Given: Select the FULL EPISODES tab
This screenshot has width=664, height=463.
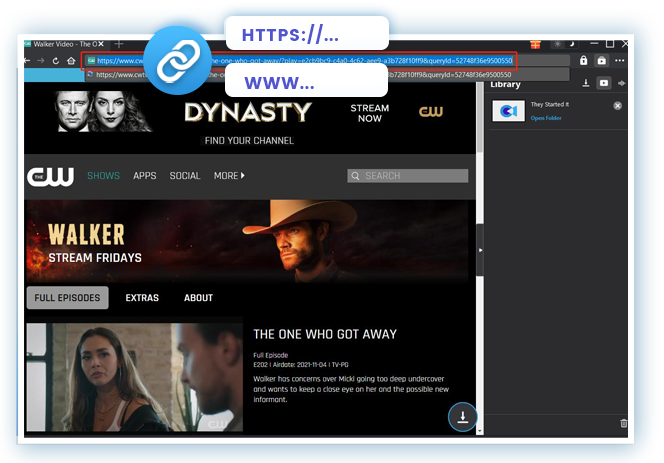Looking at the screenshot, I should [67, 298].
